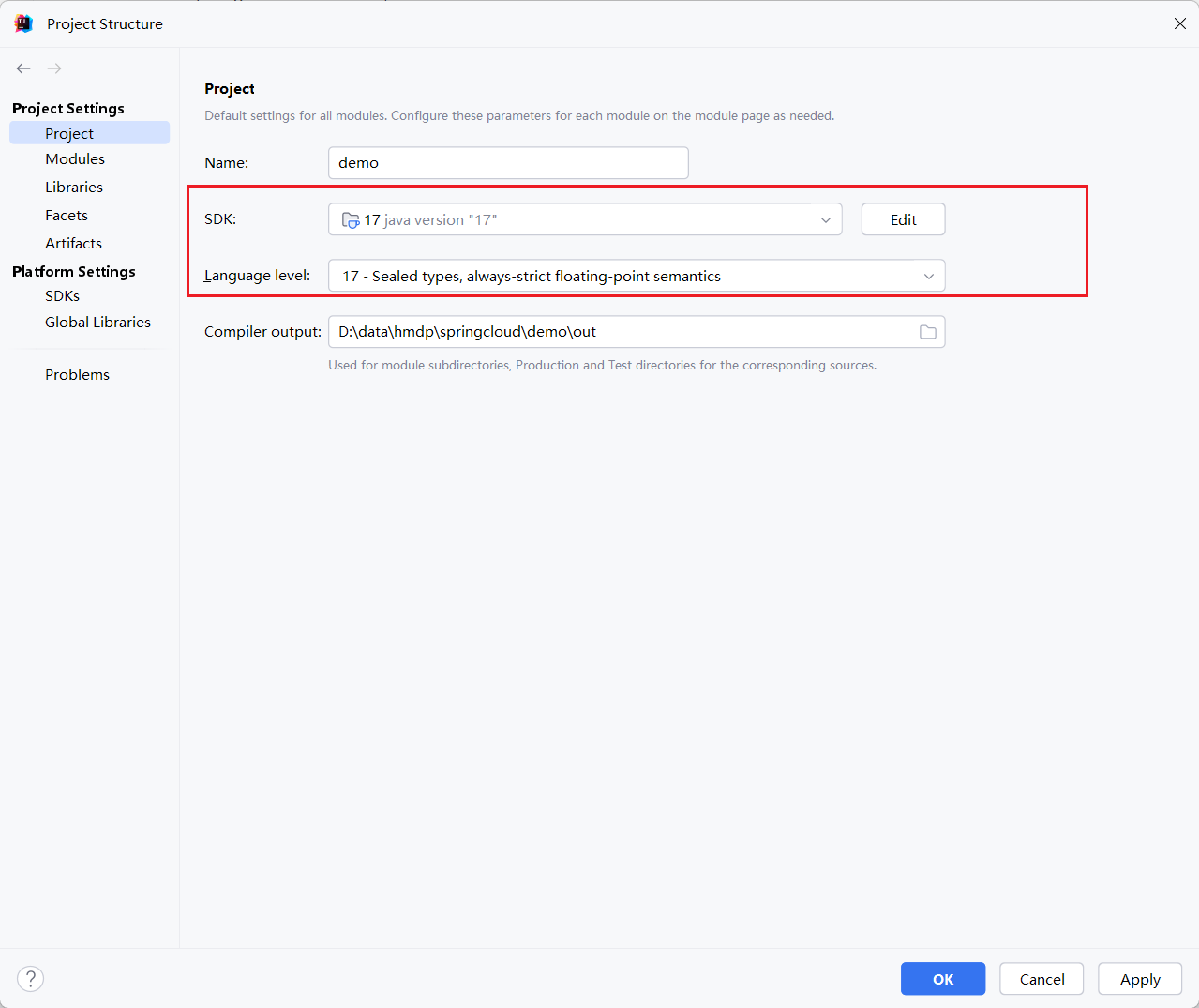Click the JDK folder icon in SDK field
1199x1008 pixels.
click(351, 220)
